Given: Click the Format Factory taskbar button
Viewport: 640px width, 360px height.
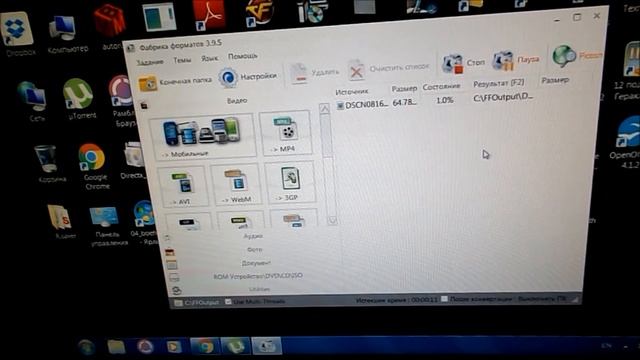Looking at the screenshot, I should coord(267,346).
